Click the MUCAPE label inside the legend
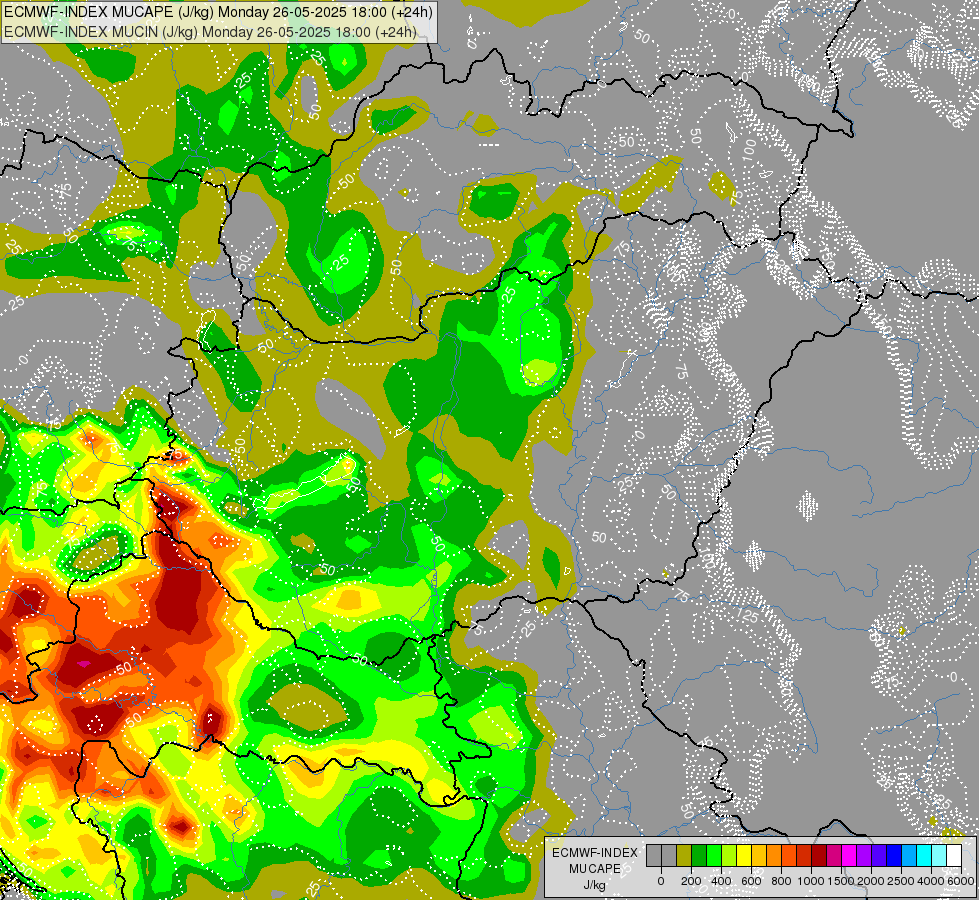The height and width of the screenshot is (900, 979). pyautogui.click(x=595, y=869)
